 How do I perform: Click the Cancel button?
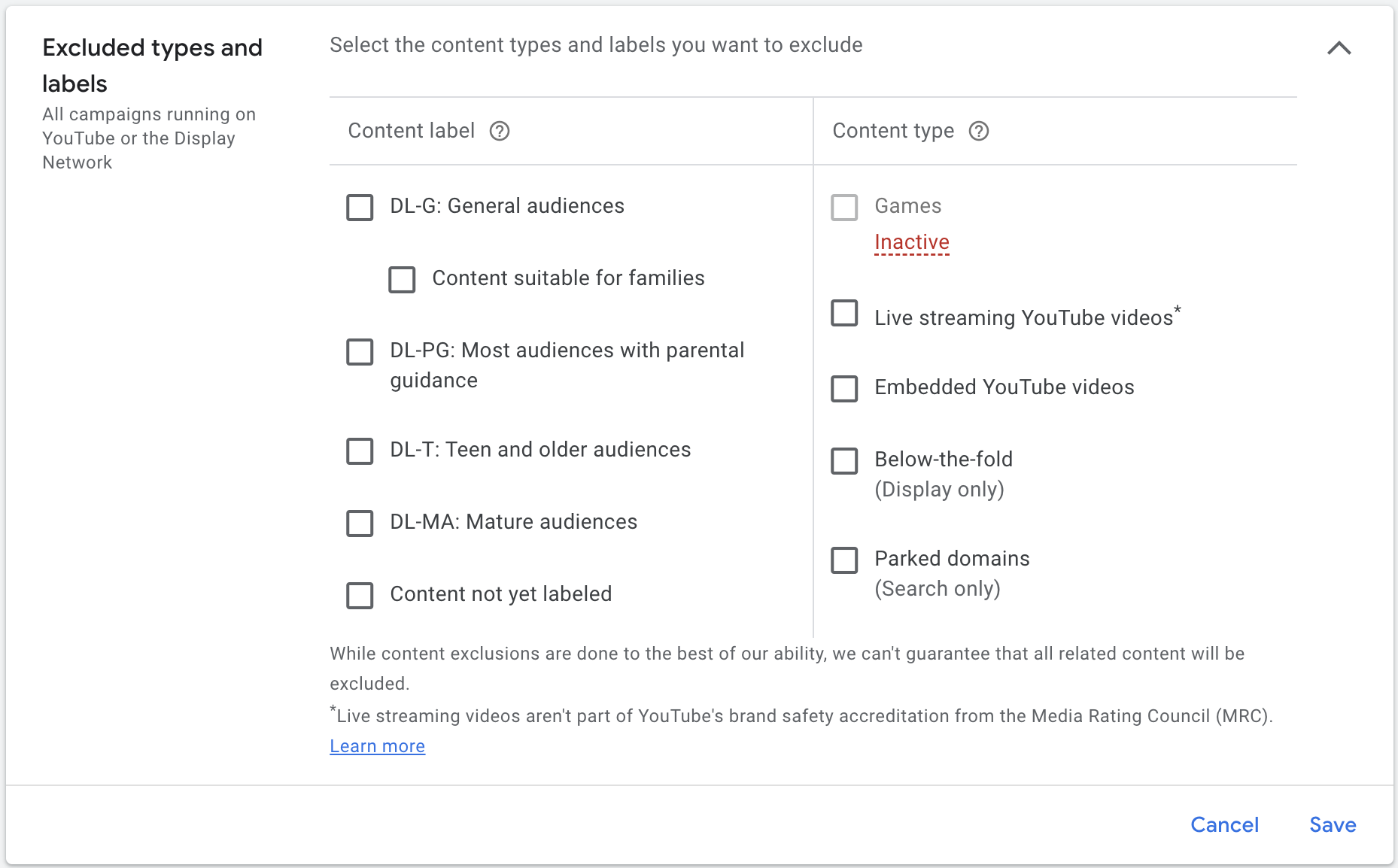point(1225,824)
